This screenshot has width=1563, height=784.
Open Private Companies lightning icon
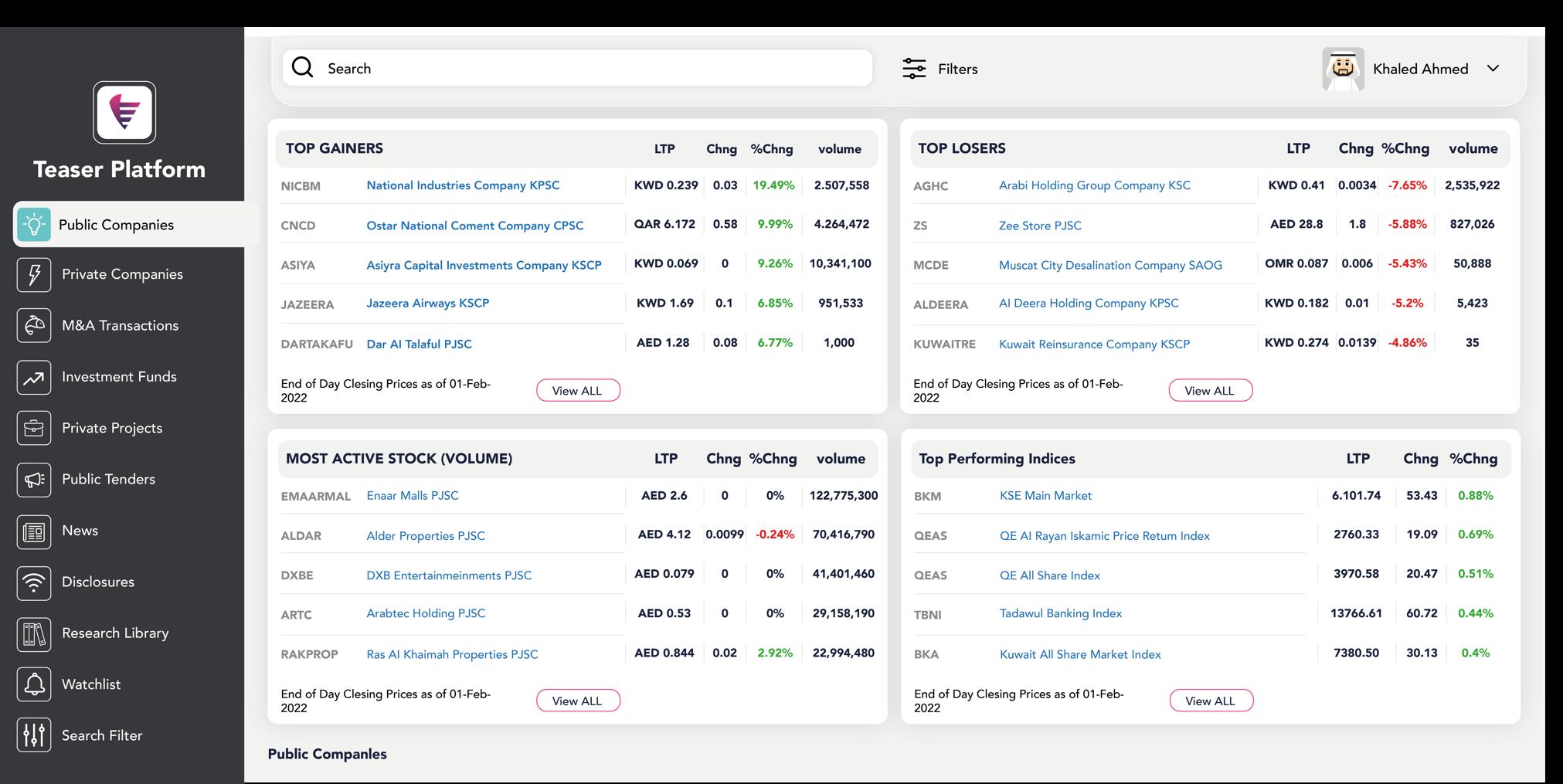[34, 274]
